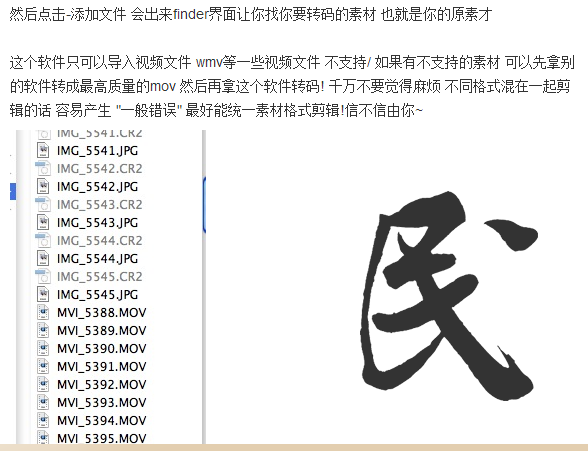Screen dimensions: 588x451
Task: Click the IMG_5544.CR2 file icon
Action: tap(43, 240)
